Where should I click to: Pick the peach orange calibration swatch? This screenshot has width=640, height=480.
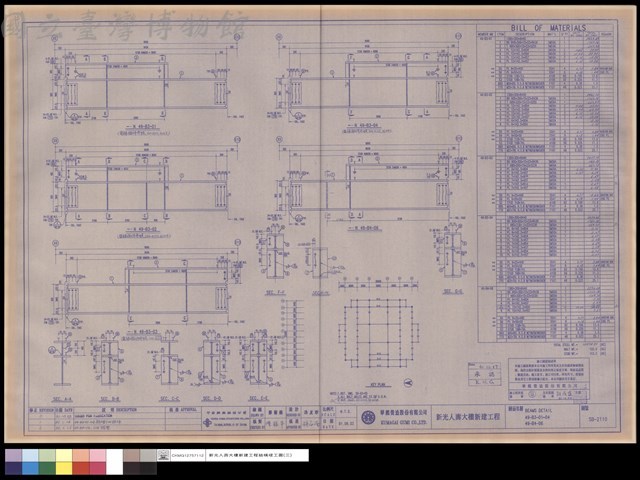(81, 456)
